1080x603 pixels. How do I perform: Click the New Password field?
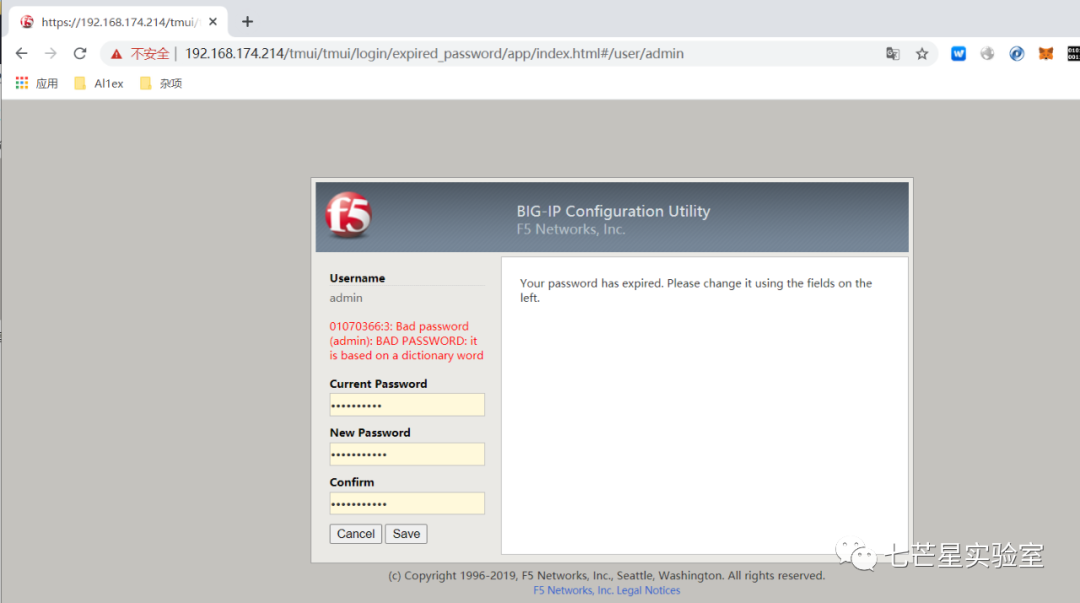pyautogui.click(x=407, y=454)
